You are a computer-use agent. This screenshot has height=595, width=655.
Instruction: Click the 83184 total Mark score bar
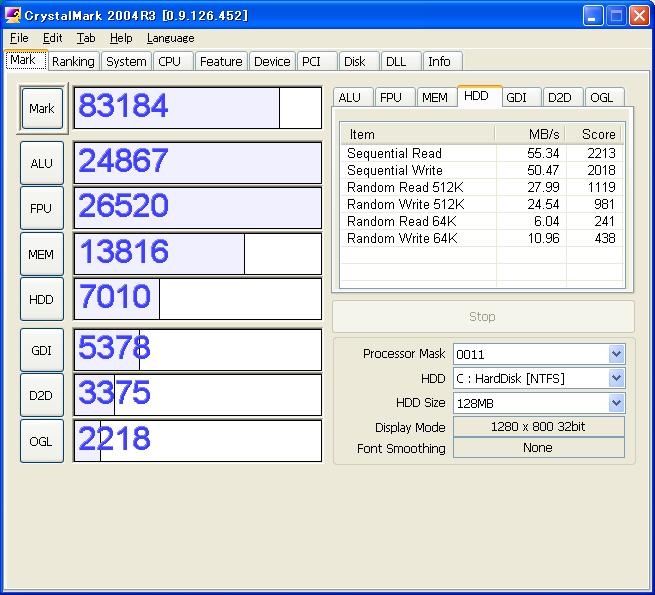[x=198, y=107]
